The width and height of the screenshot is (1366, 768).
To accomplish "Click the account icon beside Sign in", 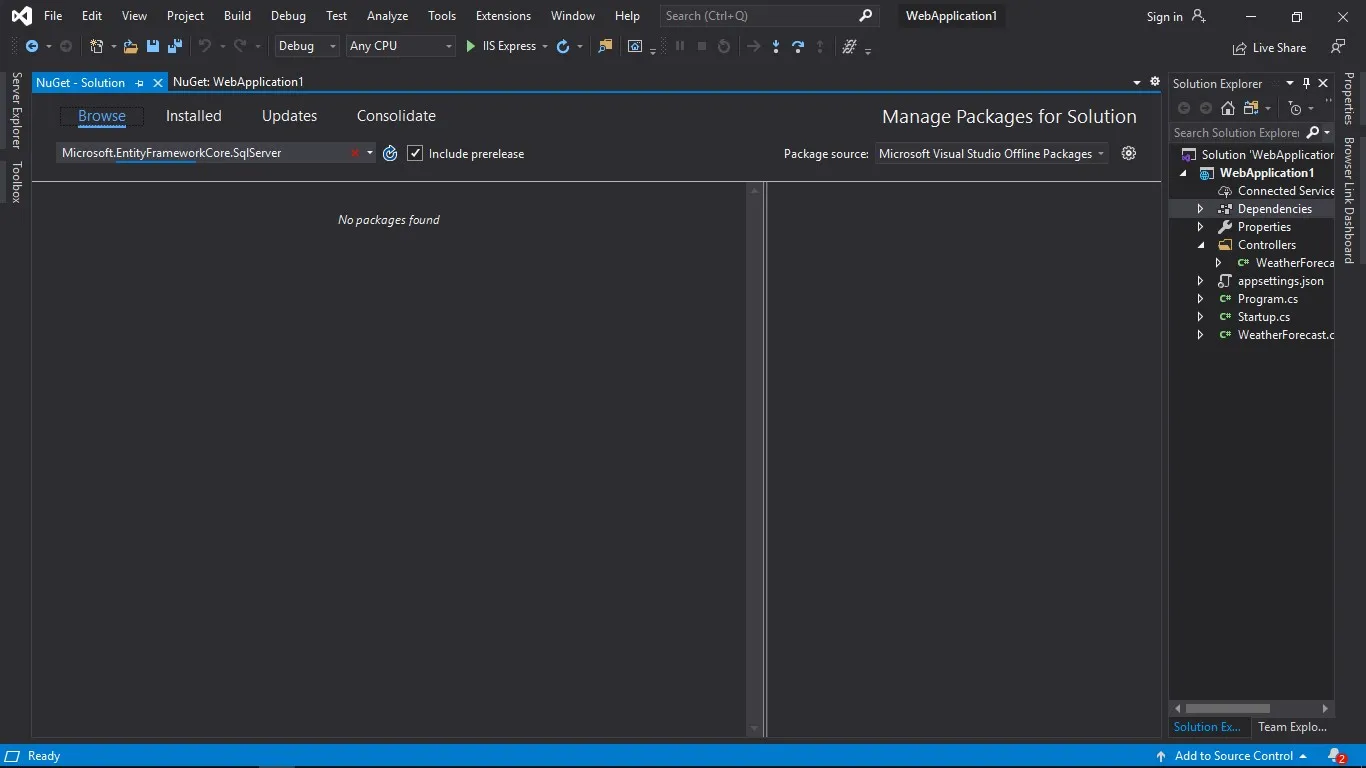I will [x=1199, y=16].
